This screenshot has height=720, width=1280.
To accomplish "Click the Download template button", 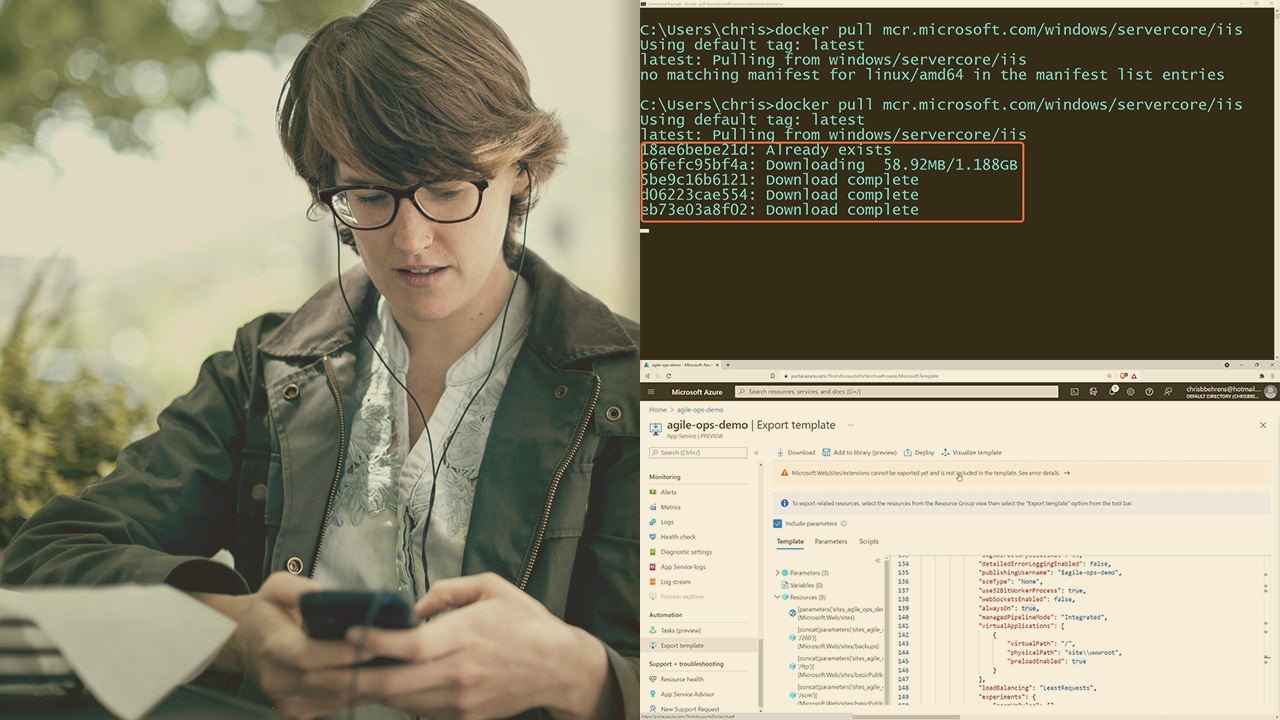I will click(796, 452).
